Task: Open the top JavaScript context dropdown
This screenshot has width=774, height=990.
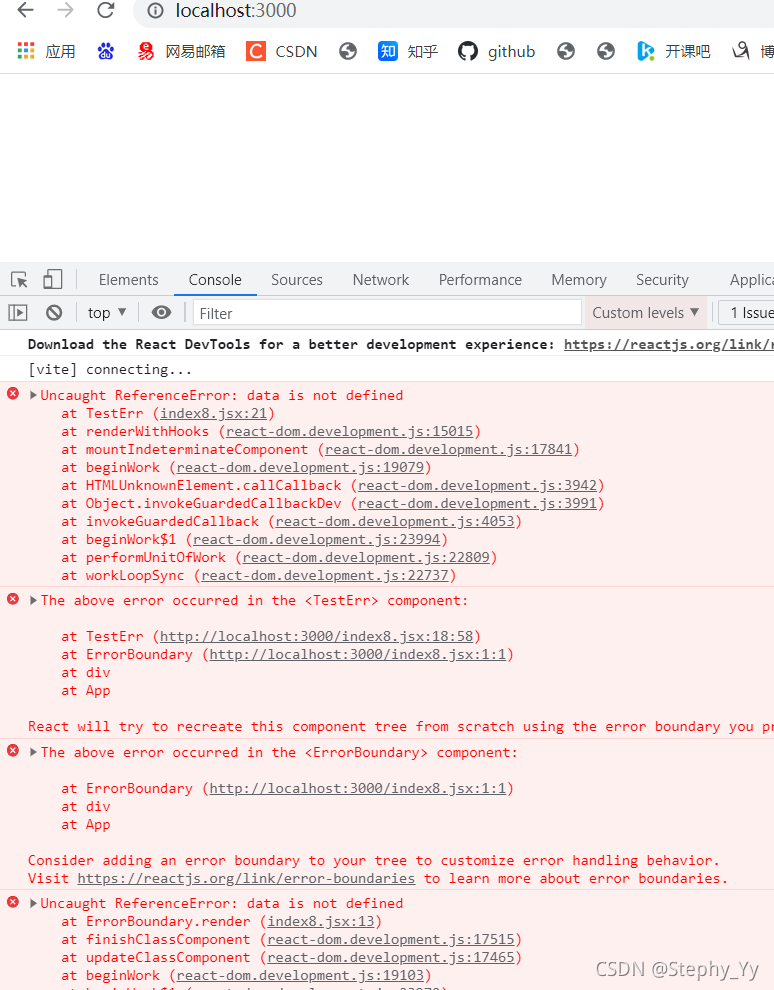Action: coord(107,313)
